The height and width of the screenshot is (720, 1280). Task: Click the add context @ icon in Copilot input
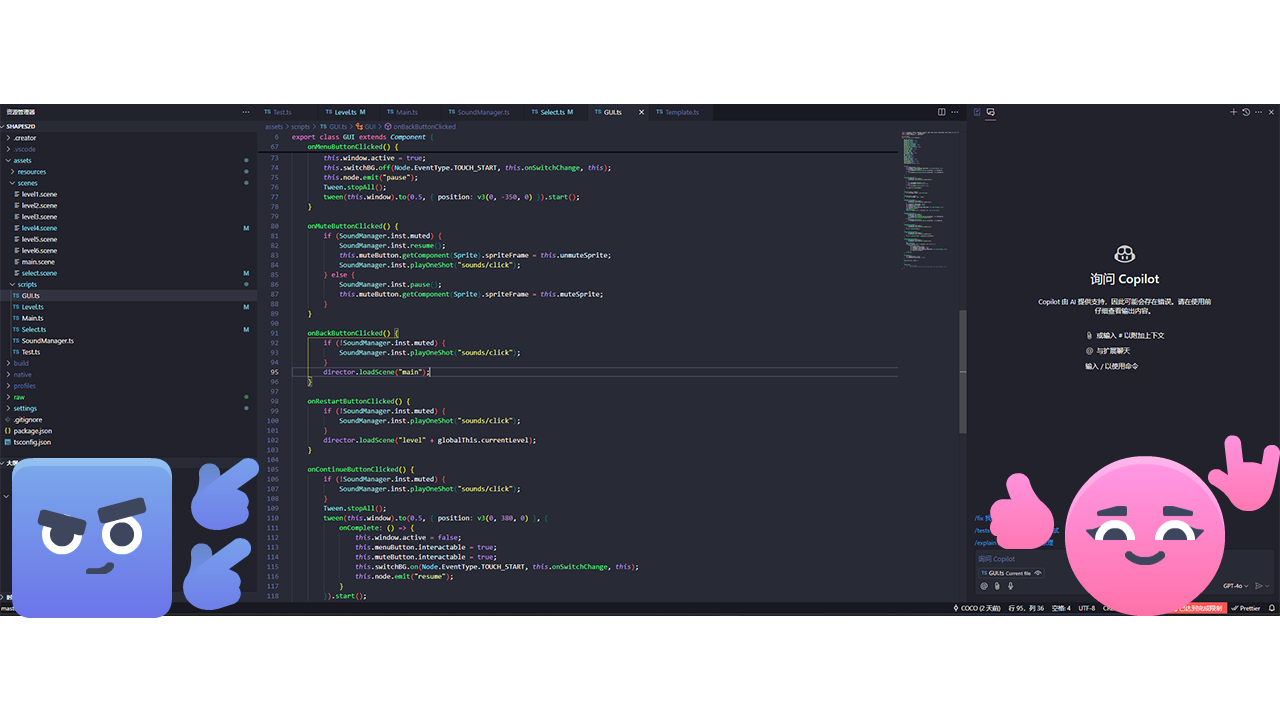point(985,585)
